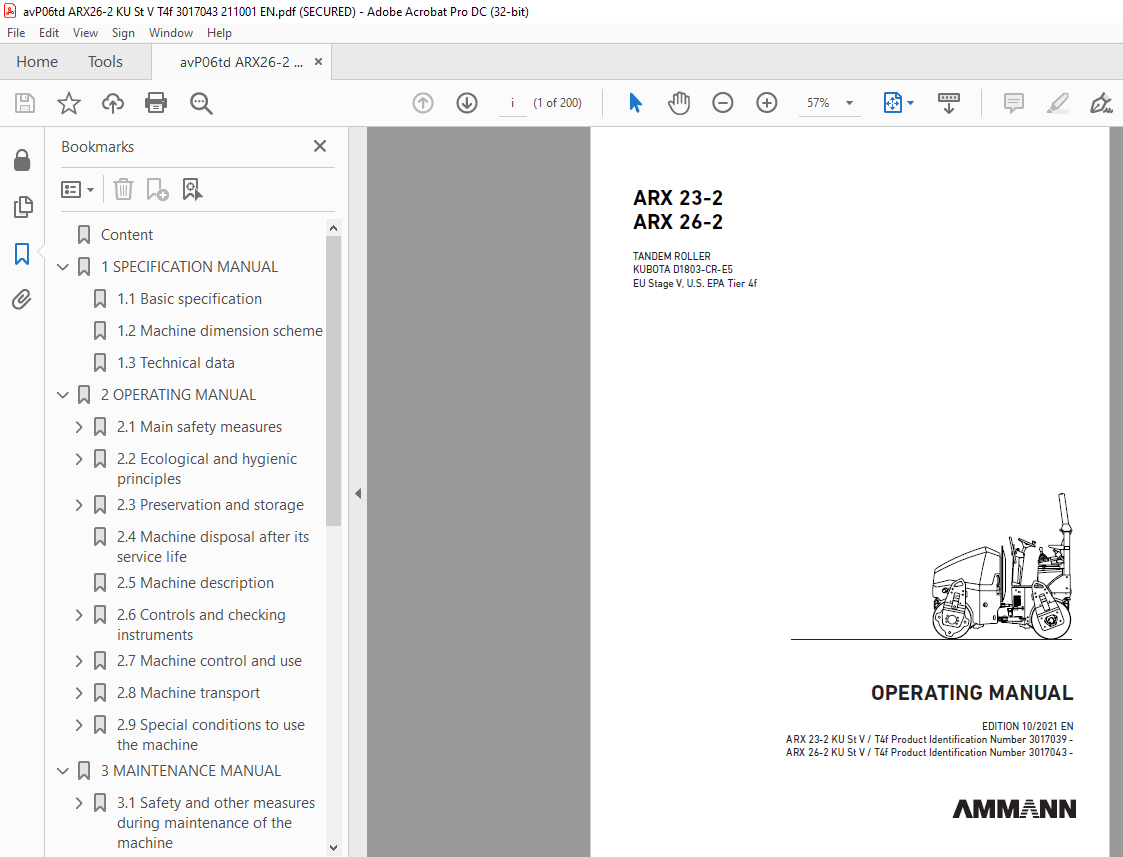
Task: Switch to the Home tab
Action: point(37,62)
